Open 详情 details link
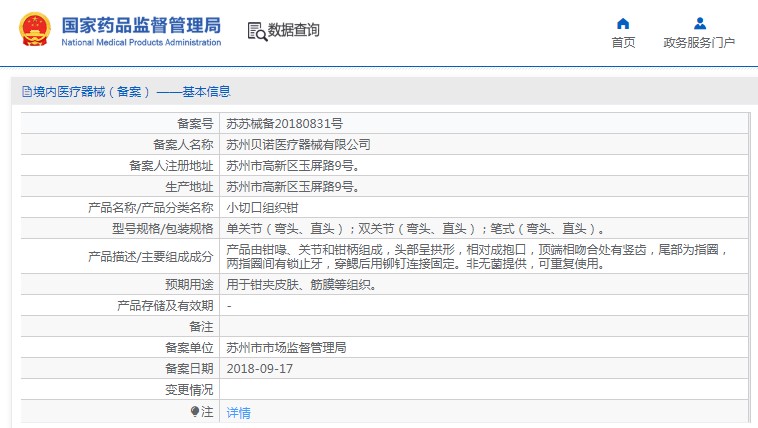The image size is (758, 428). pyautogui.click(x=238, y=413)
